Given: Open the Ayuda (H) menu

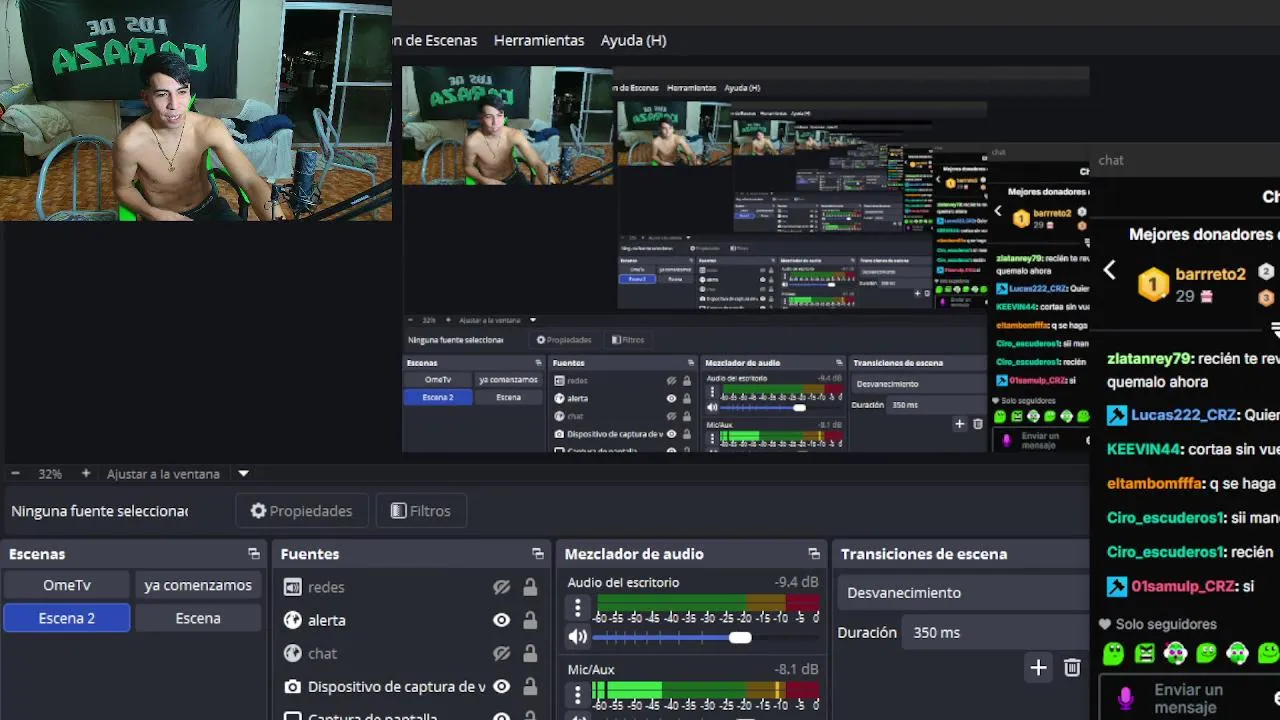Looking at the screenshot, I should tap(633, 40).
